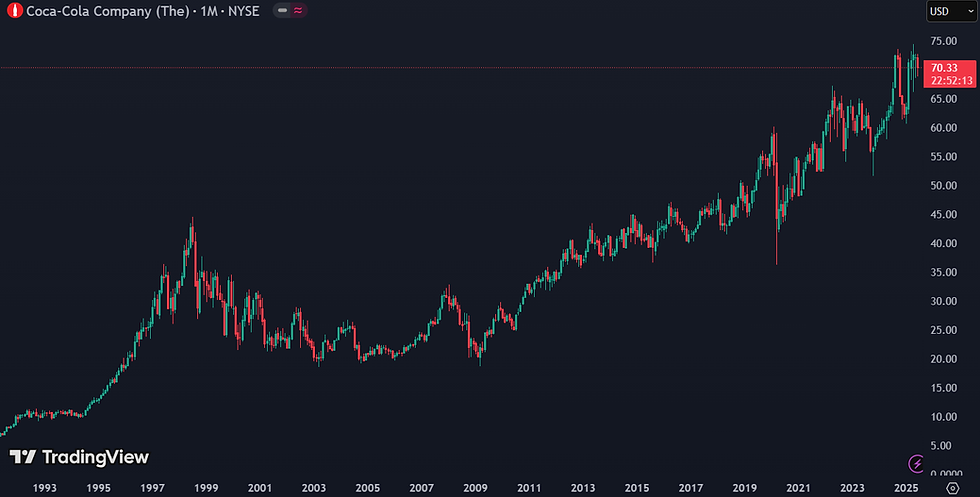Click the 60.00 price axis label
This screenshot has width=980, height=497.
pyautogui.click(x=944, y=128)
